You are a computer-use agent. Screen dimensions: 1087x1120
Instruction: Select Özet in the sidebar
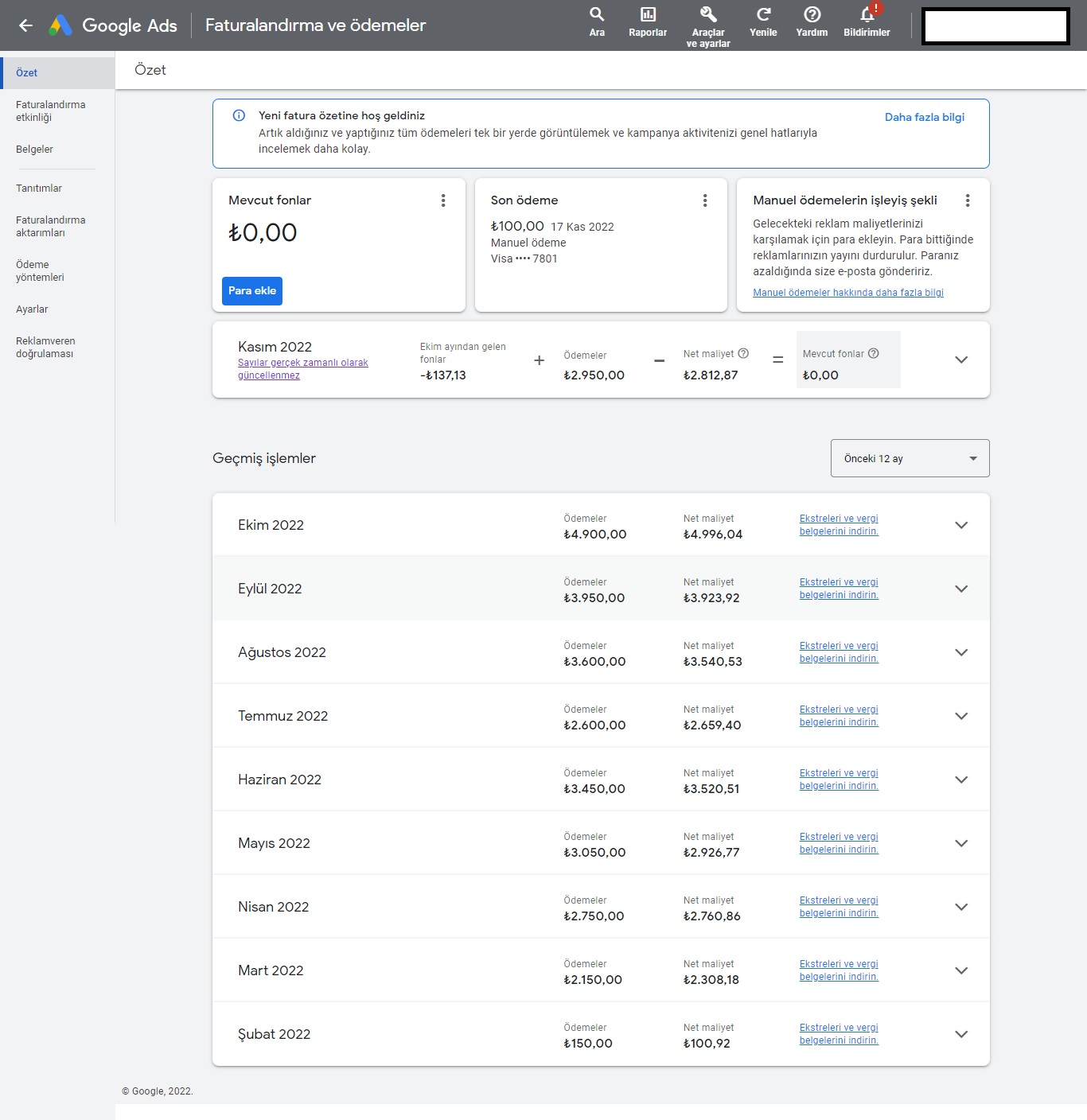coord(57,73)
